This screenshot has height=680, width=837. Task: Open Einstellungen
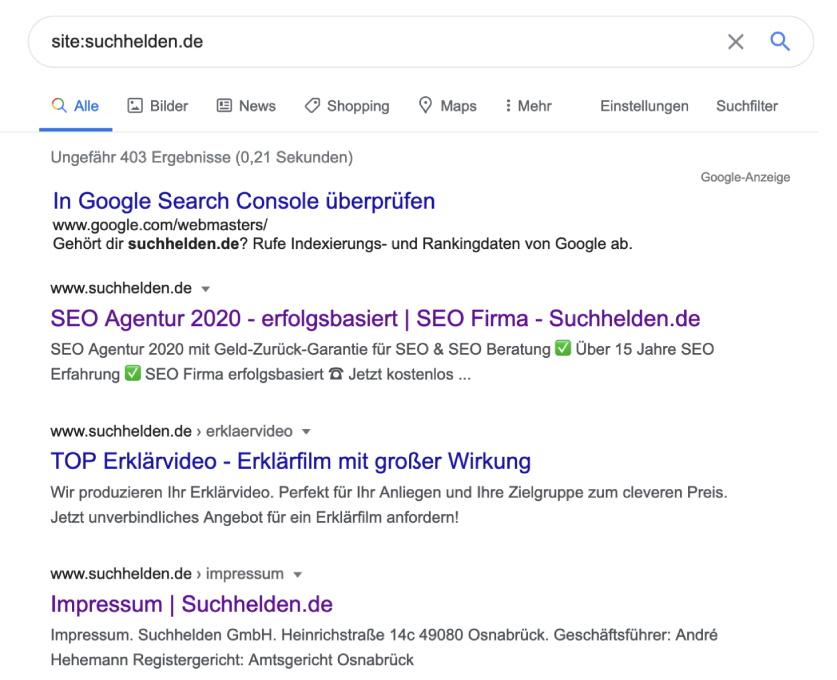point(644,106)
